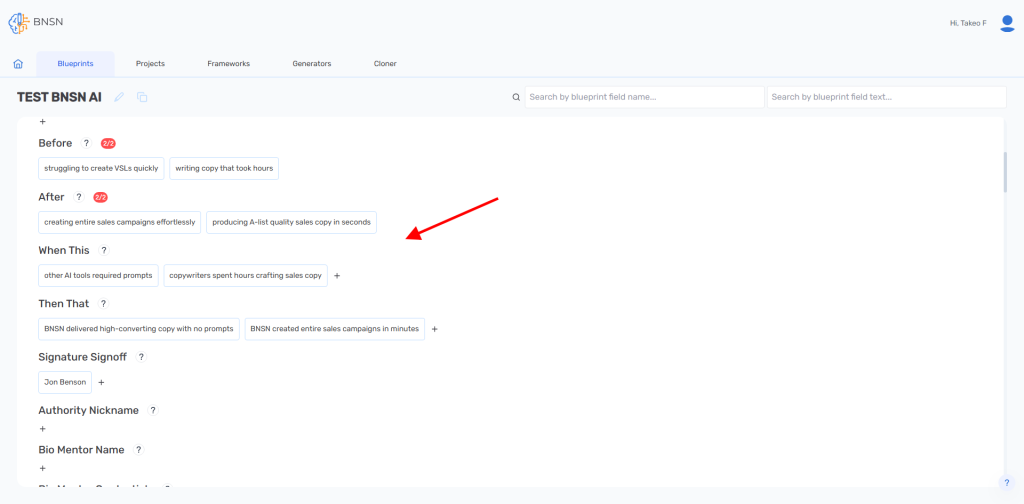Go to home via house icon
The height and width of the screenshot is (504, 1024).
tap(18, 64)
